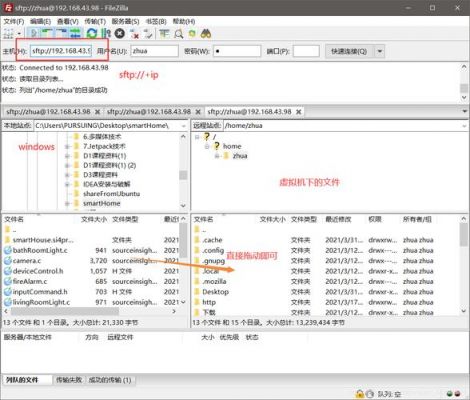Close the third sftp connection tab

(x=299, y=112)
